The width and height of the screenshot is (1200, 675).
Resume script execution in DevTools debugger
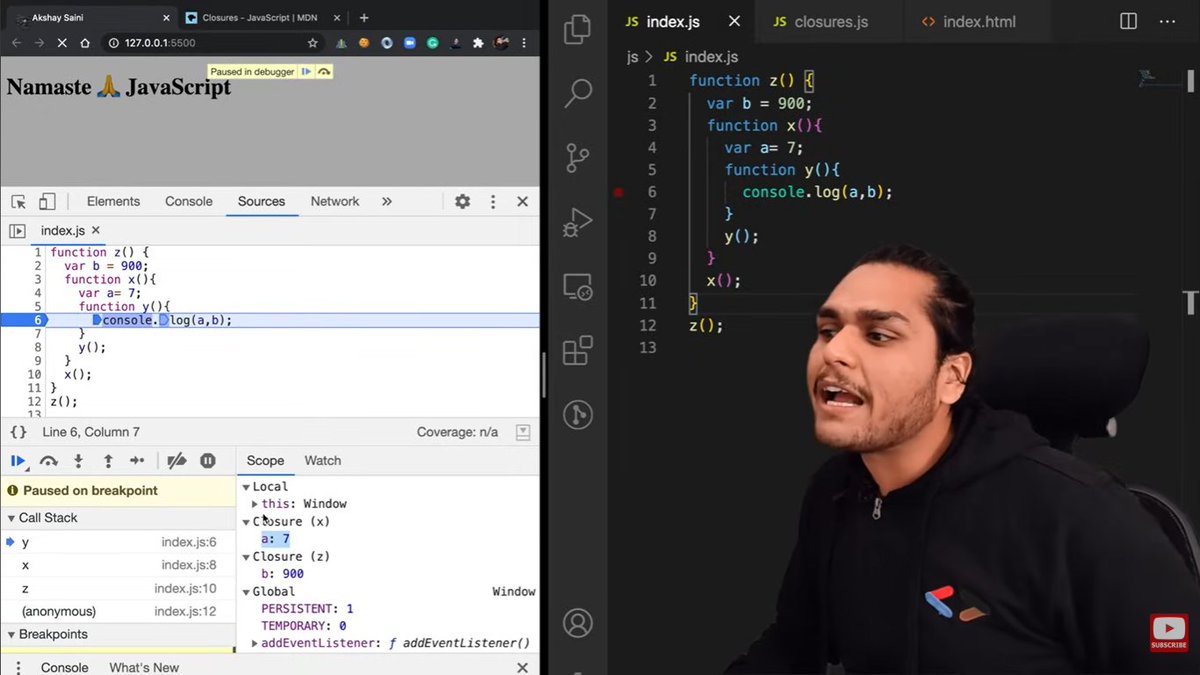[18, 461]
